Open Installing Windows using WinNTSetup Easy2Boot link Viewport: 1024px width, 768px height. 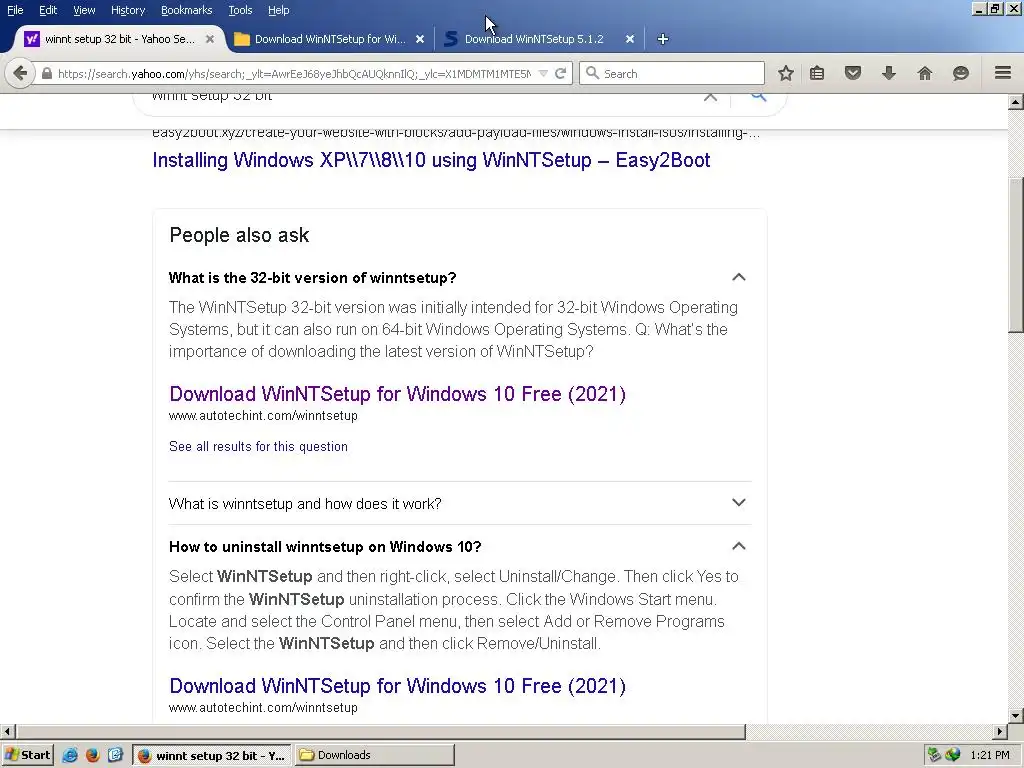[x=431, y=160]
